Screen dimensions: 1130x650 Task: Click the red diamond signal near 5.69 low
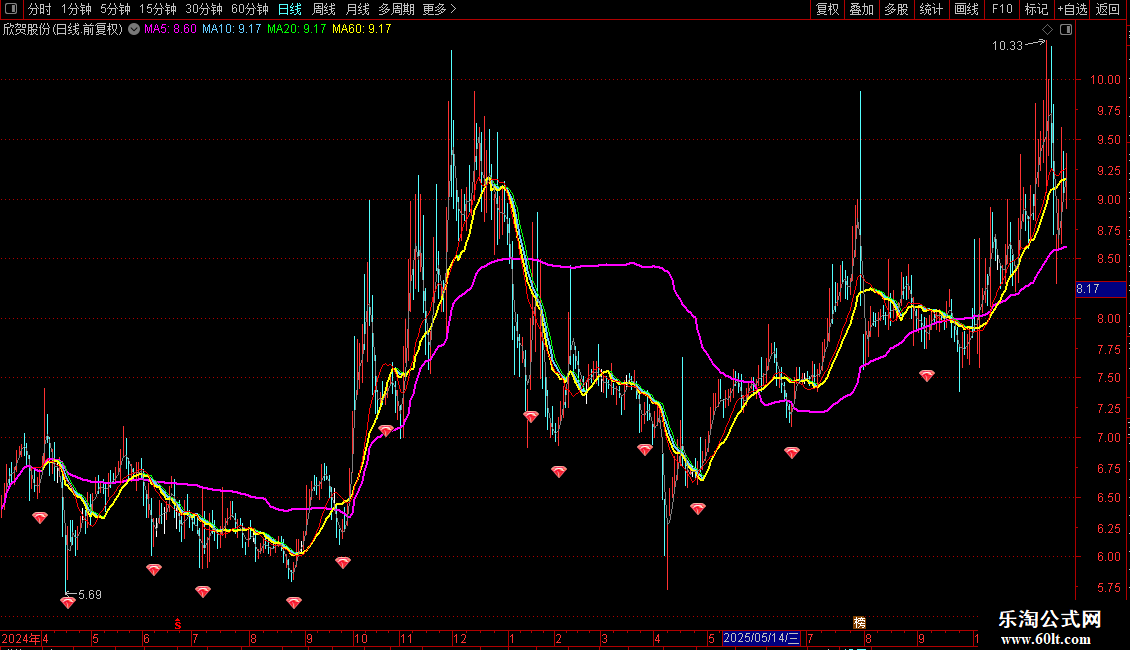(68, 602)
